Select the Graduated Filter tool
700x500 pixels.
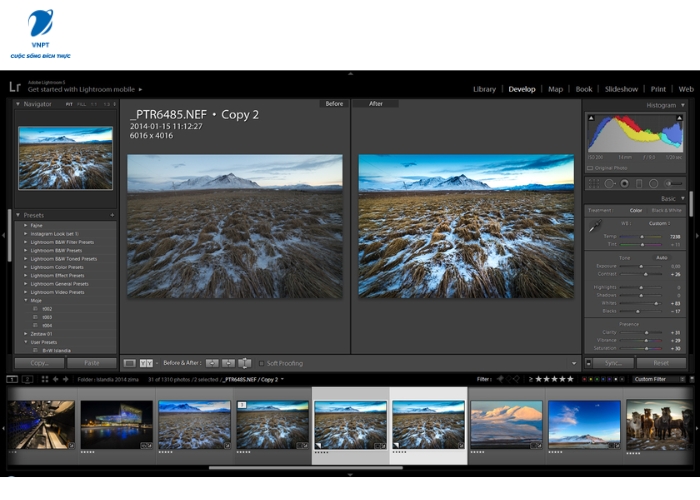click(639, 183)
